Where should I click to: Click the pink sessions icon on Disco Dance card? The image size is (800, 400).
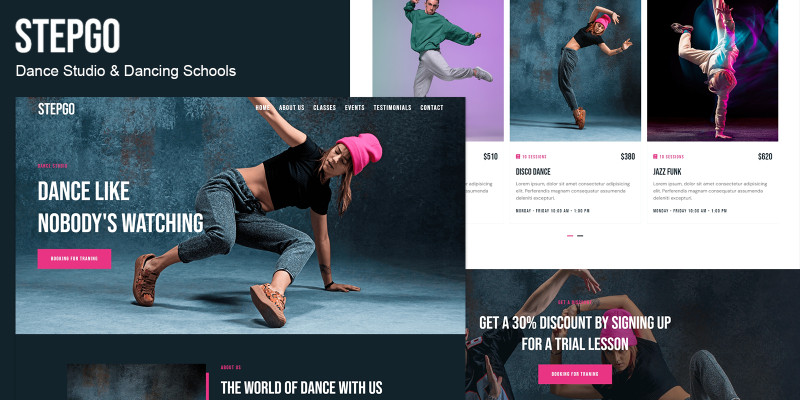tap(518, 157)
